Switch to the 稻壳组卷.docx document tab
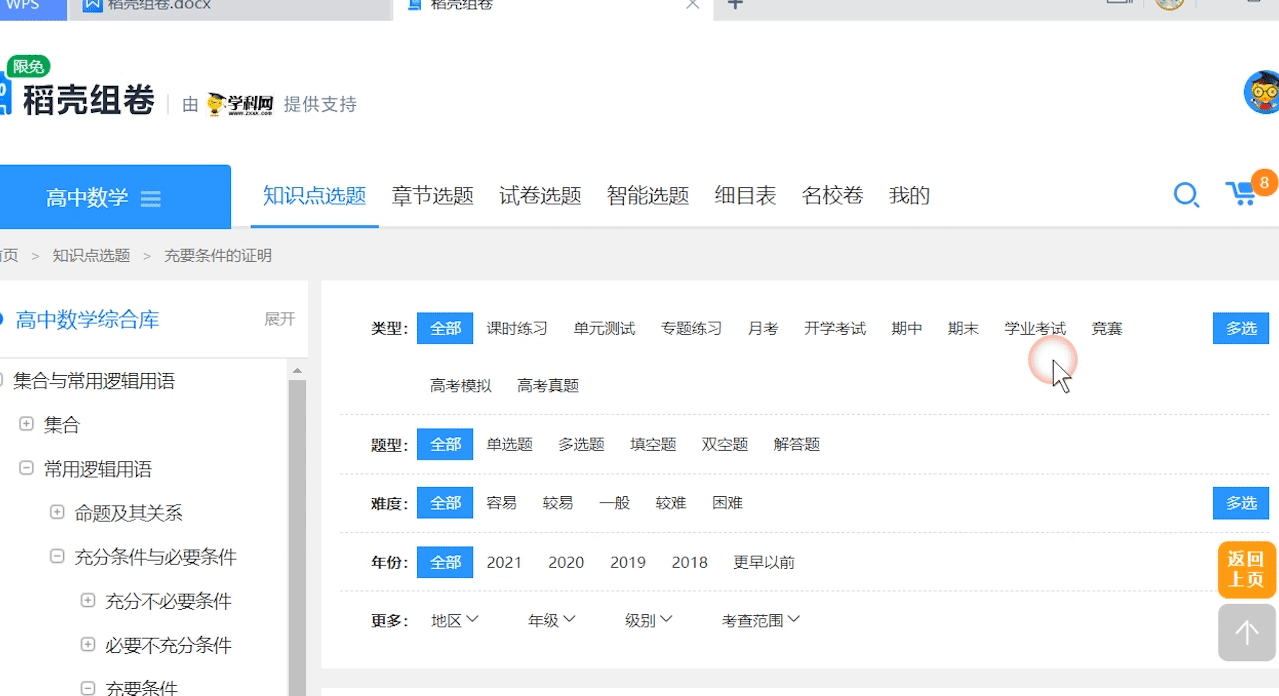 click(x=229, y=5)
